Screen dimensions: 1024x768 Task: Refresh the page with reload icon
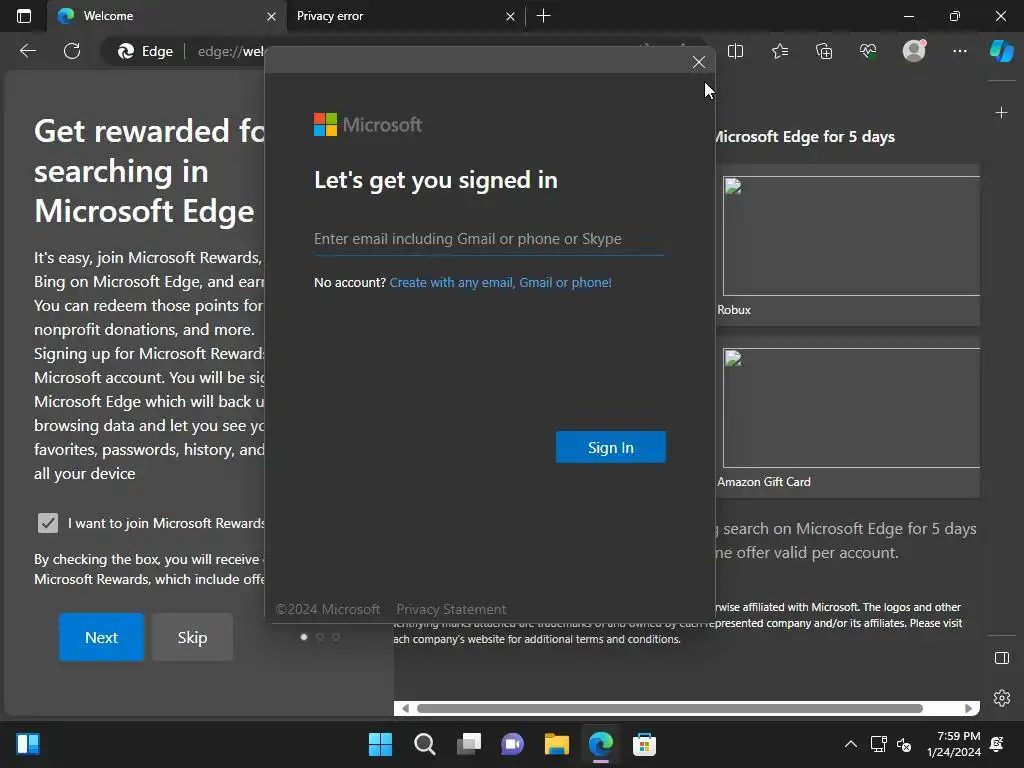coord(72,51)
